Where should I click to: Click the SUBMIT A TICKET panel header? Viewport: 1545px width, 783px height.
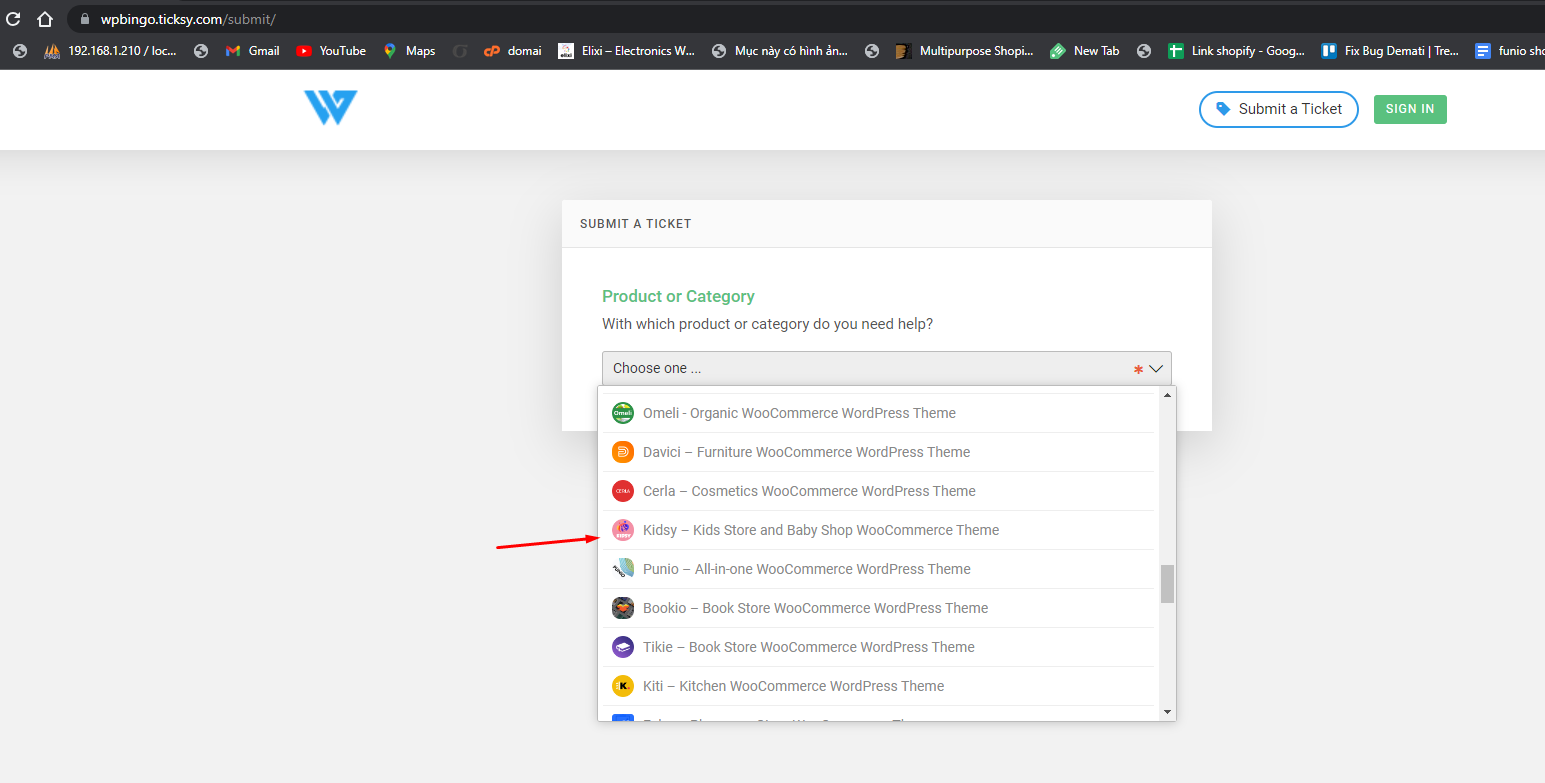pyautogui.click(x=886, y=224)
